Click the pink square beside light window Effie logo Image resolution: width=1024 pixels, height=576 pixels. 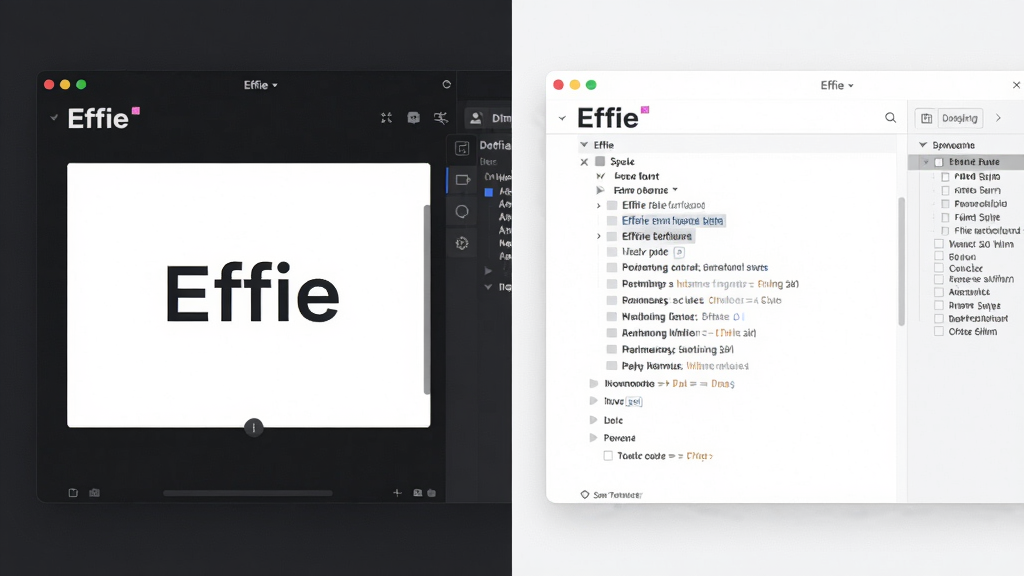(645, 110)
